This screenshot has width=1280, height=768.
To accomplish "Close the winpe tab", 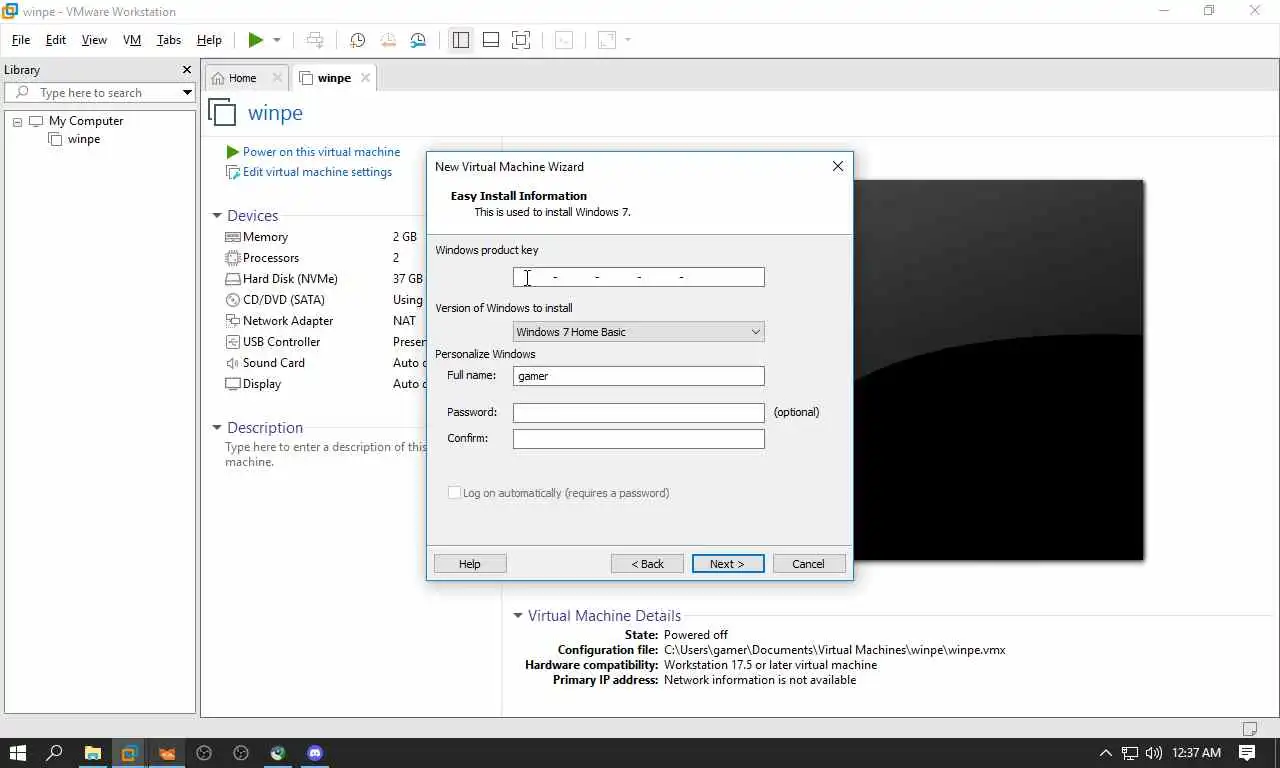I will point(365,78).
